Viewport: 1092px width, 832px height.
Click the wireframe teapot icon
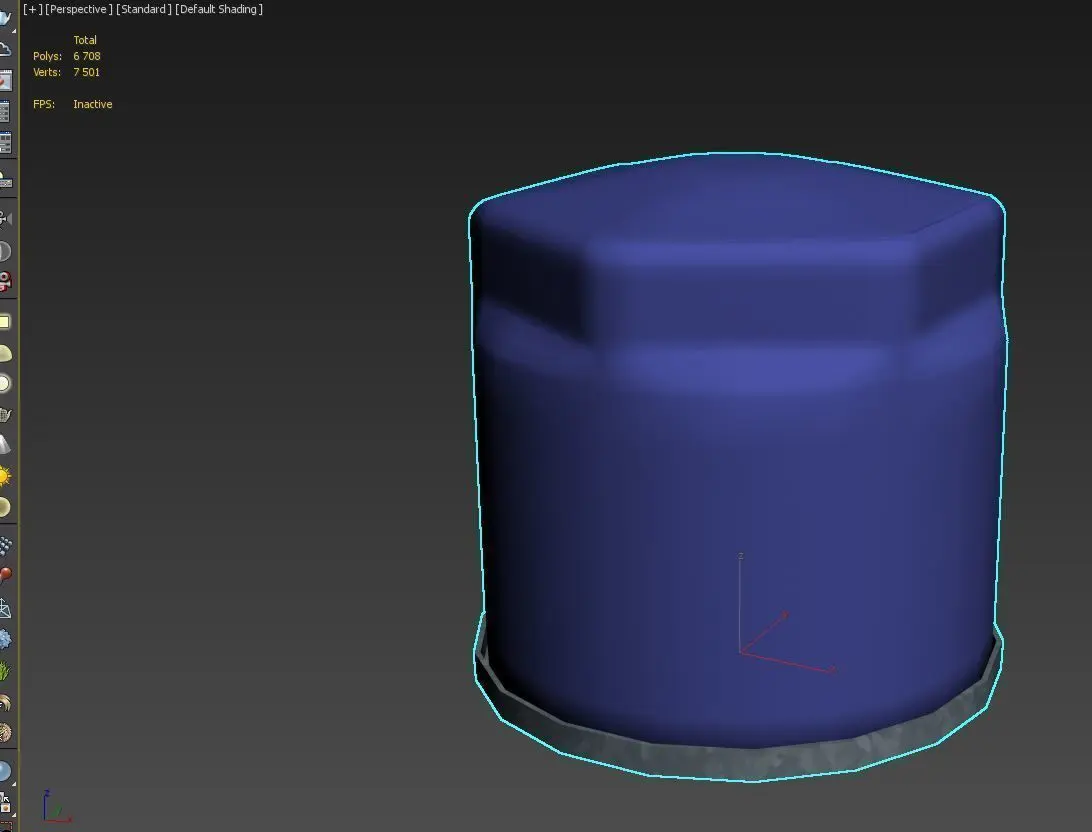(x=6, y=415)
